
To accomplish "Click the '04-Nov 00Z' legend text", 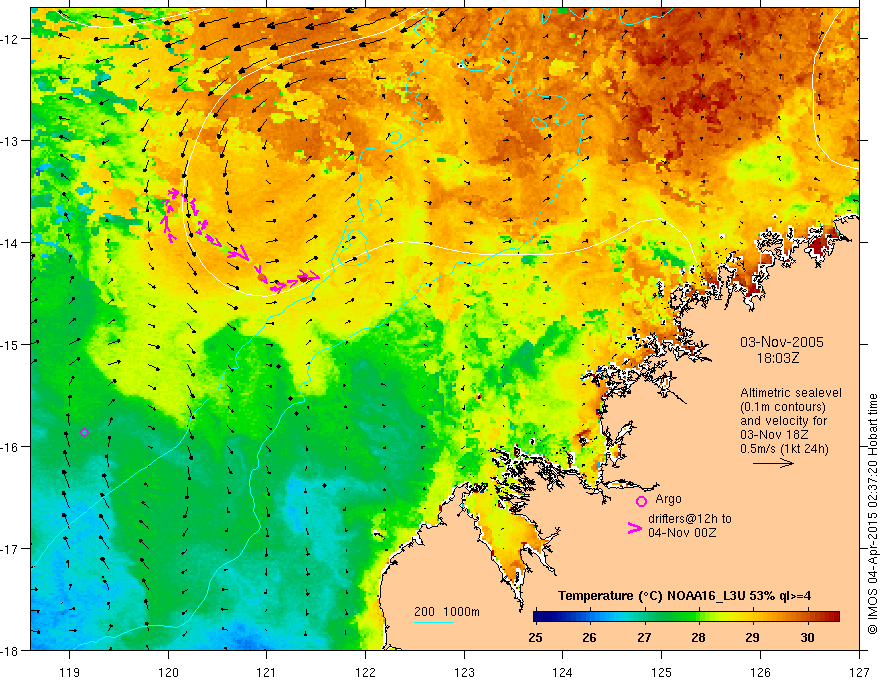I will pyautogui.click(x=682, y=533).
